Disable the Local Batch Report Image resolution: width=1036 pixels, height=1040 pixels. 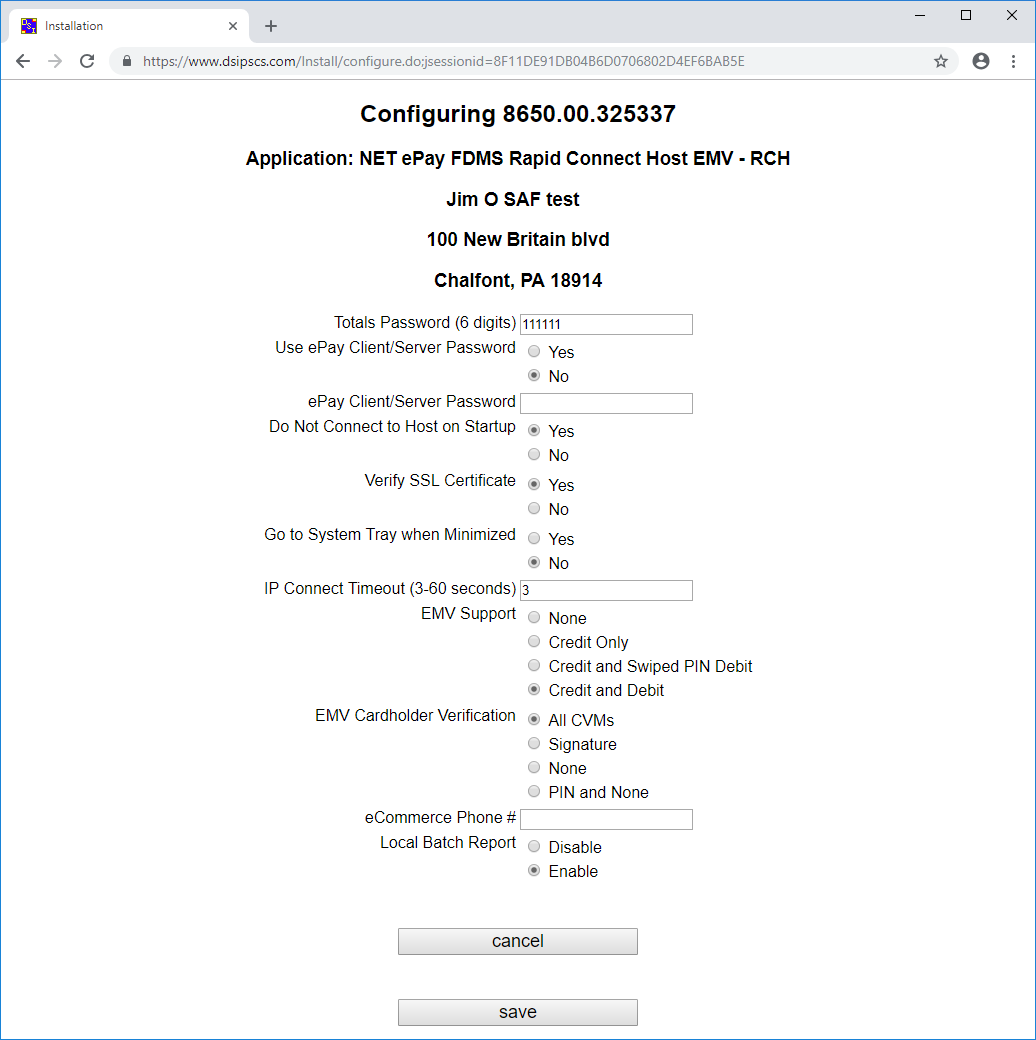(x=534, y=845)
